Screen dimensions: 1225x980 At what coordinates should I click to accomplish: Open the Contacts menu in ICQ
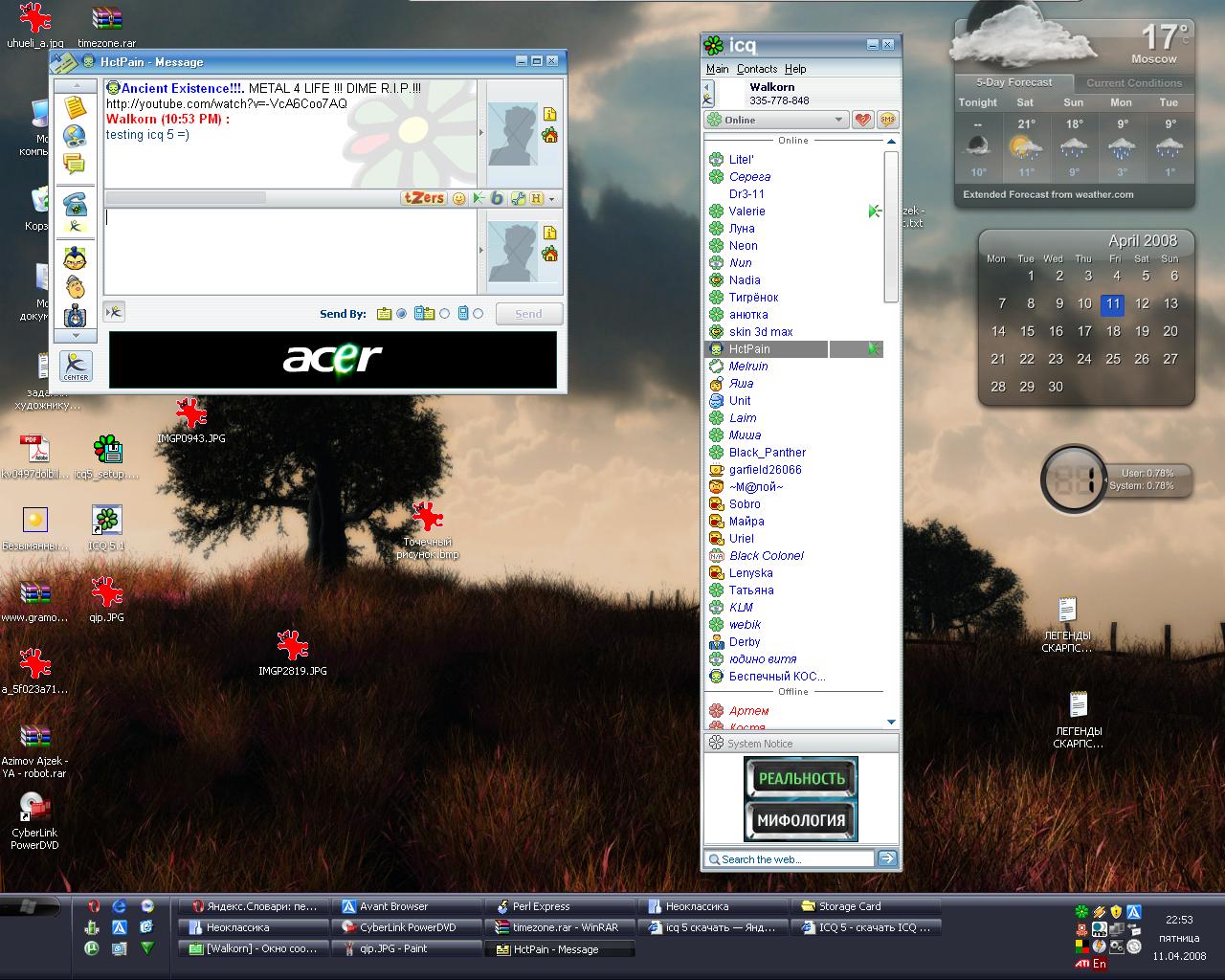point(757,69)
